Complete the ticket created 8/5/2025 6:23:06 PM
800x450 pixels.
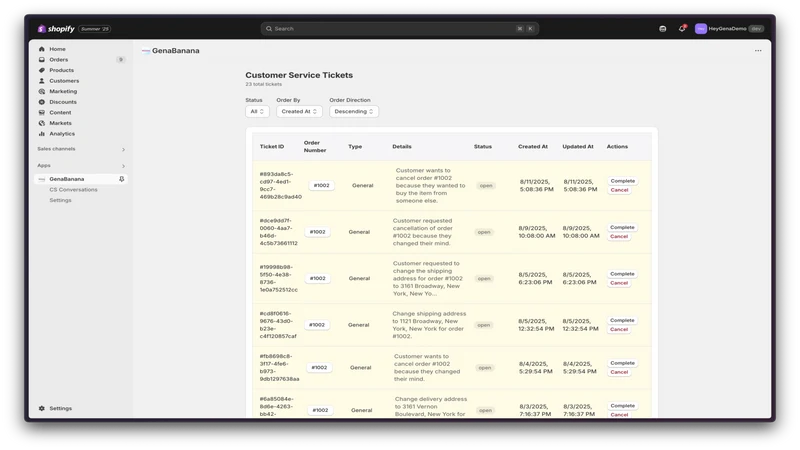[622, 274]
